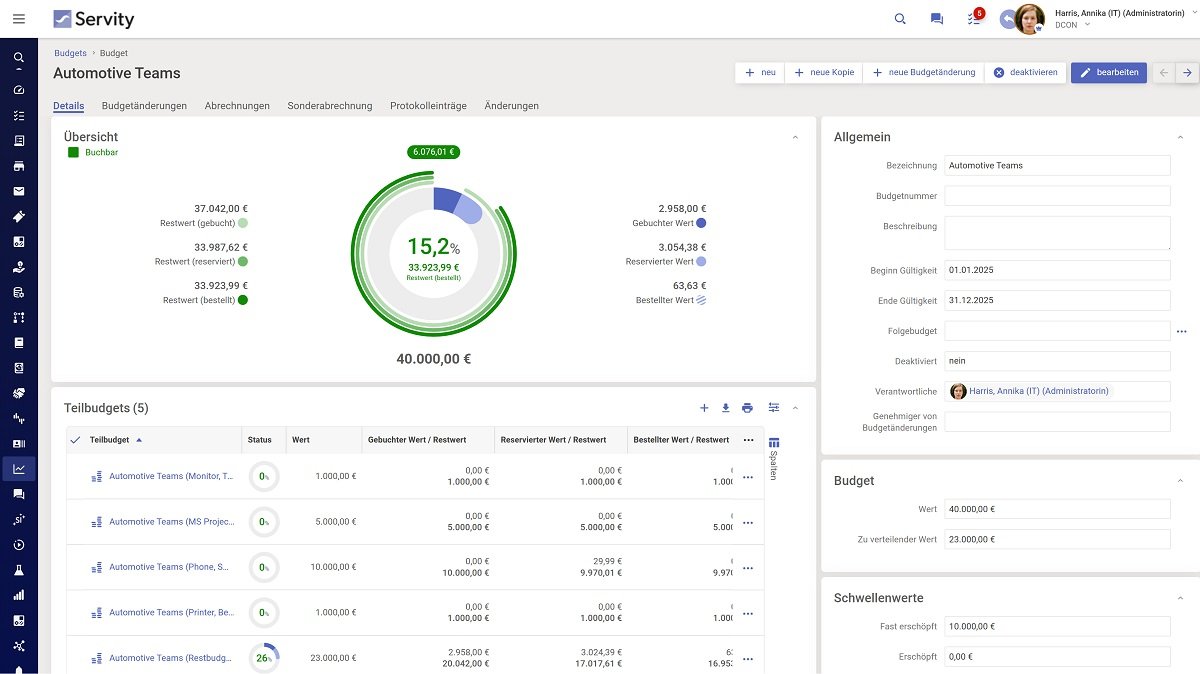Open the Protokolleinträge tab
Image resolution: width=1200 pixels, height=674 pixels.
click(428, 105)
